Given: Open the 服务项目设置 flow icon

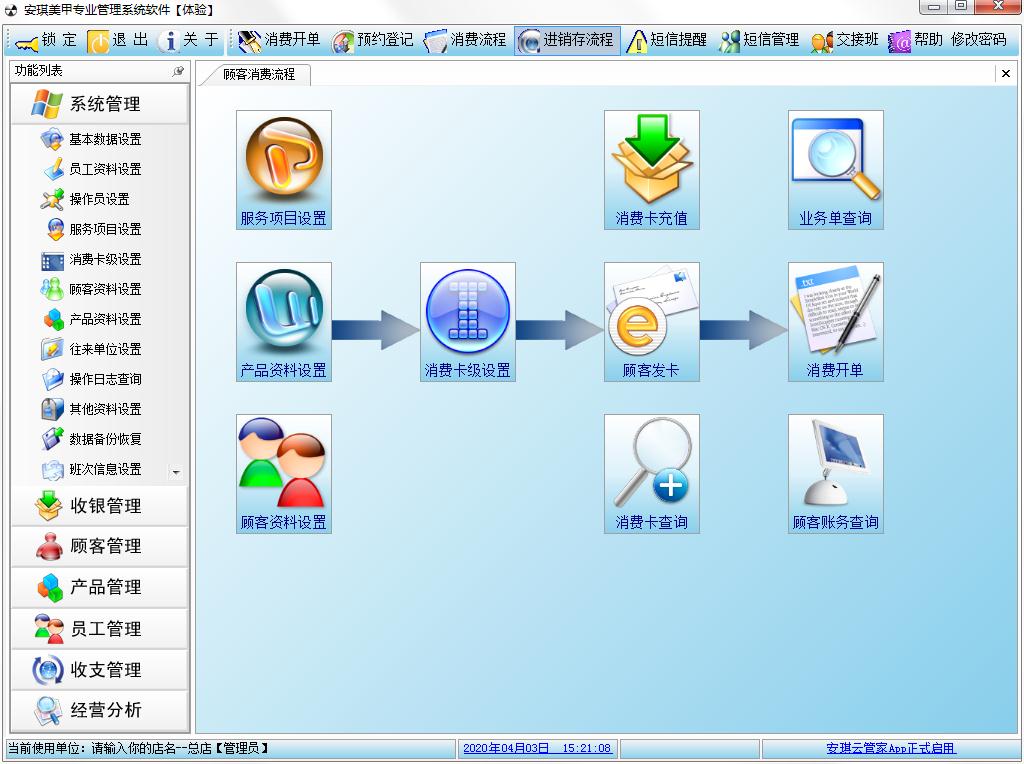Looking at the screenshot, I should click(x=283, y=170).
